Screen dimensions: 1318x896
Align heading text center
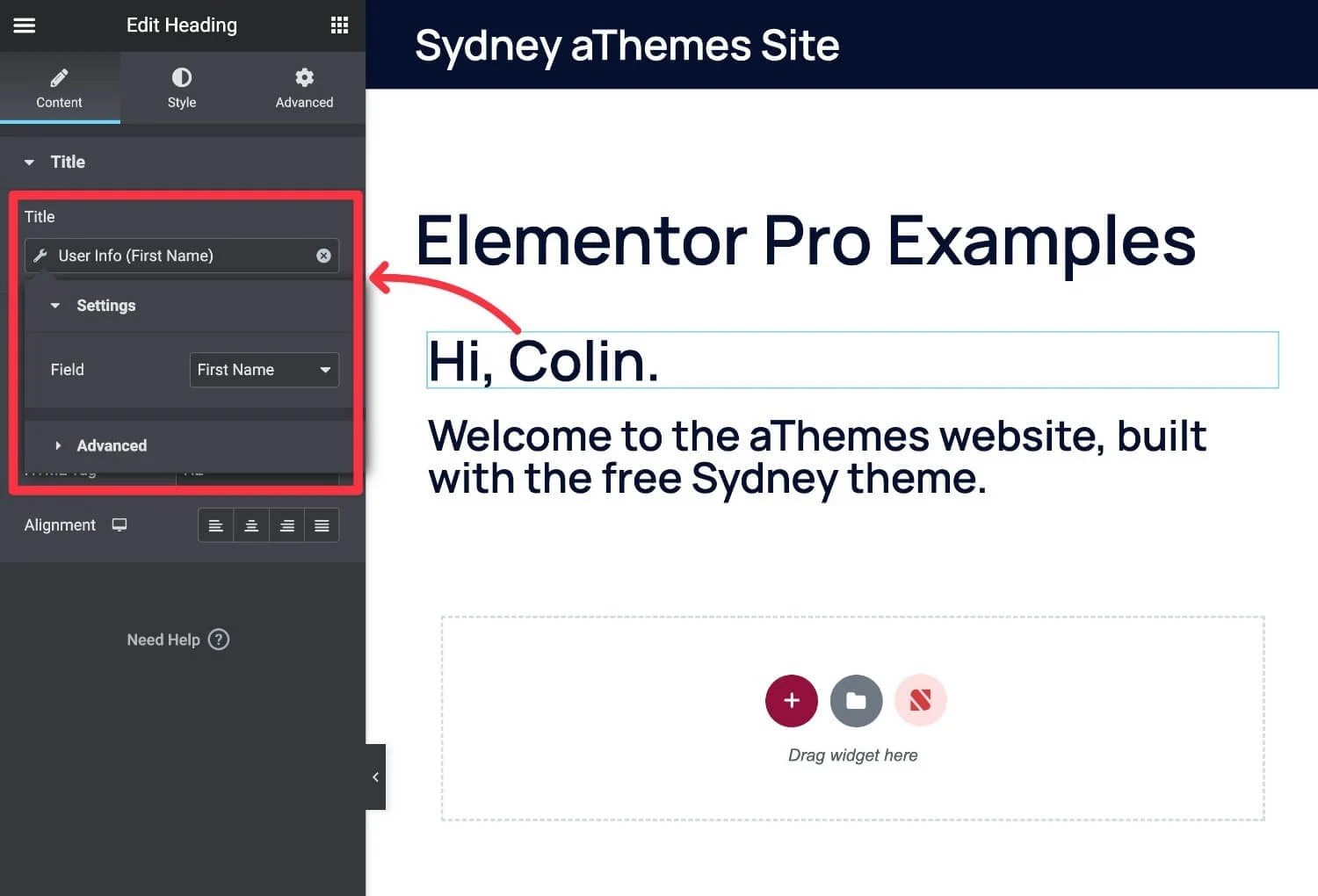point(251,525)
